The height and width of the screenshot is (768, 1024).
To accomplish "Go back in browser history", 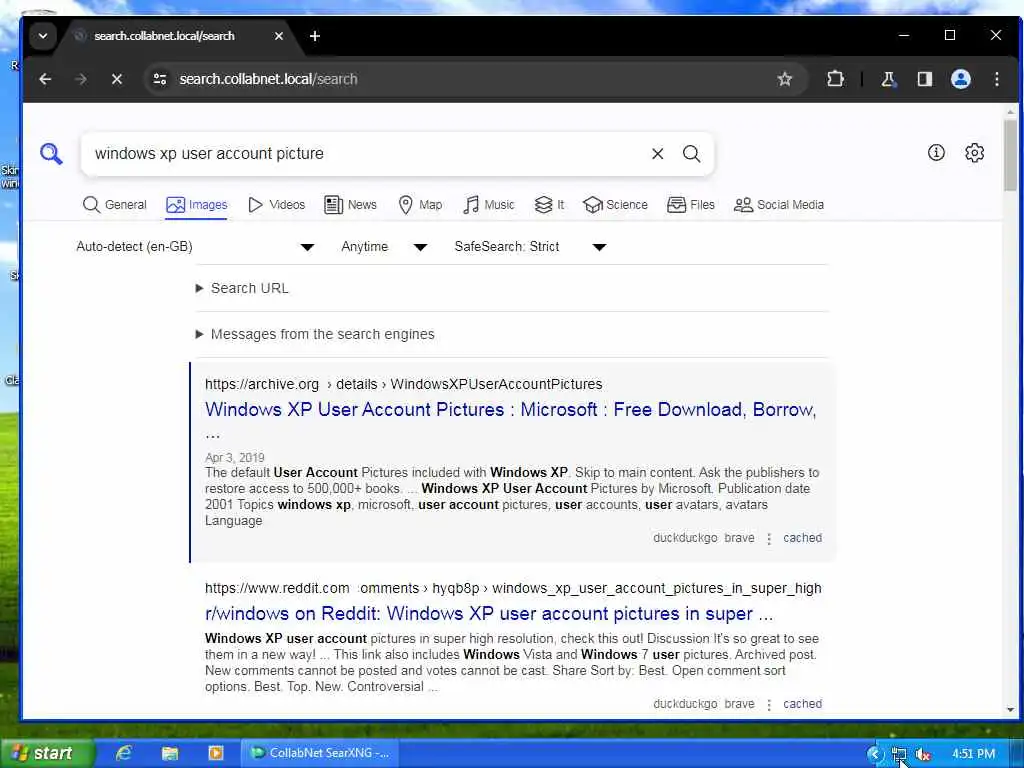I will pyautogui.click(x=45, y=79).
